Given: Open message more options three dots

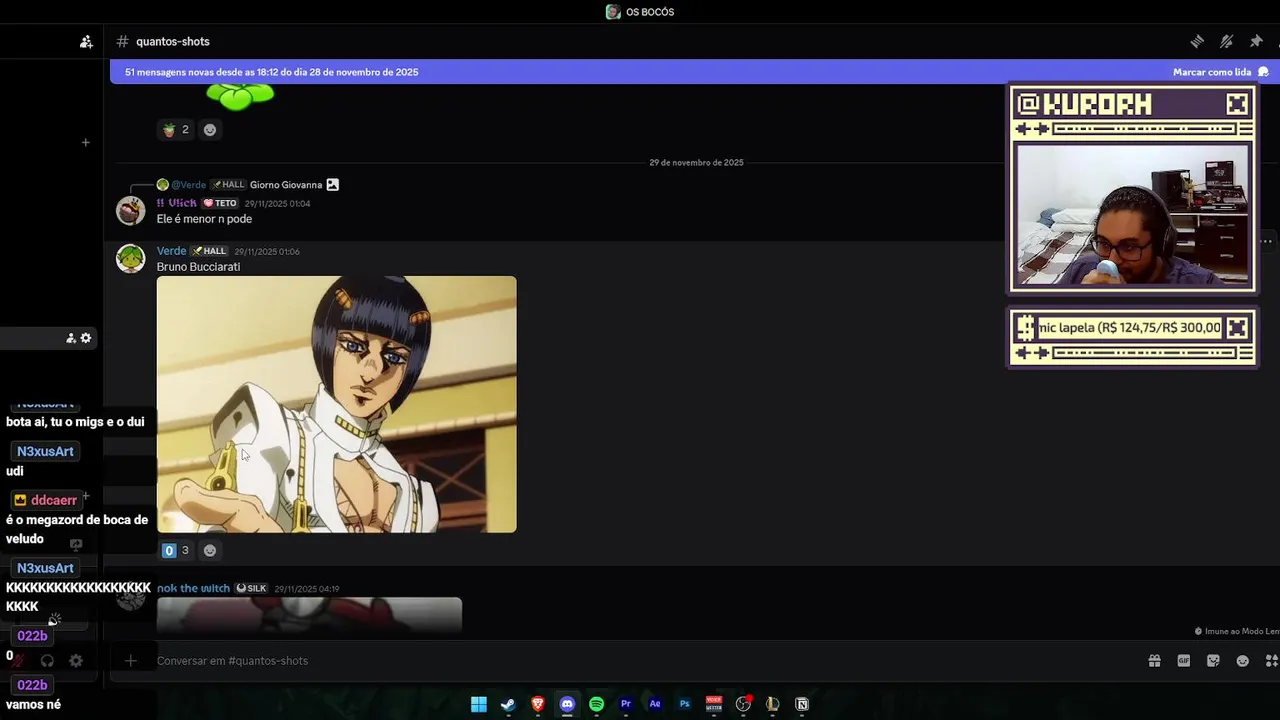Looking at the screenshot, I should [1266, 241].
